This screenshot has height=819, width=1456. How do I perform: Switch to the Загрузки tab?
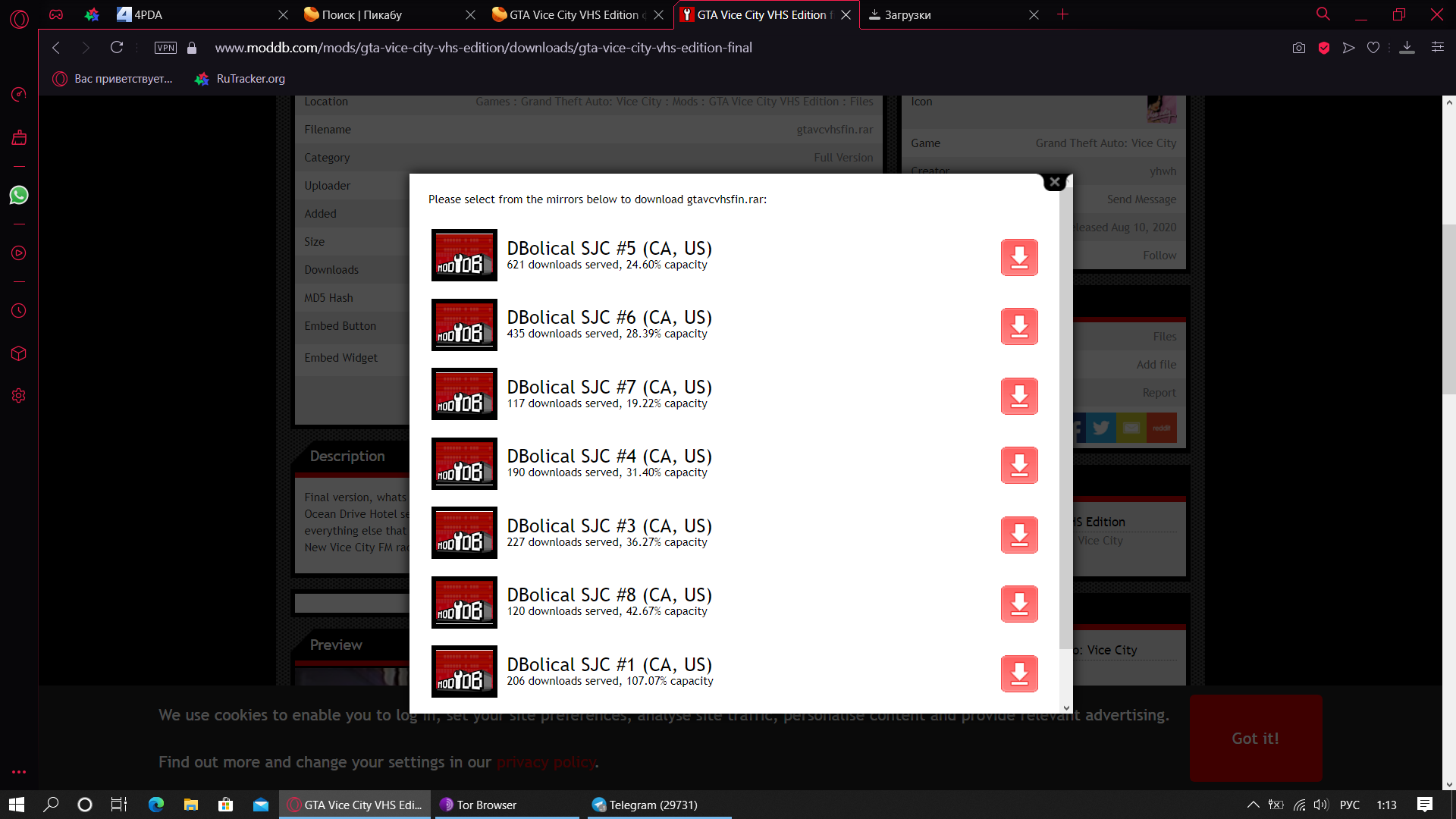coord(908,14)
